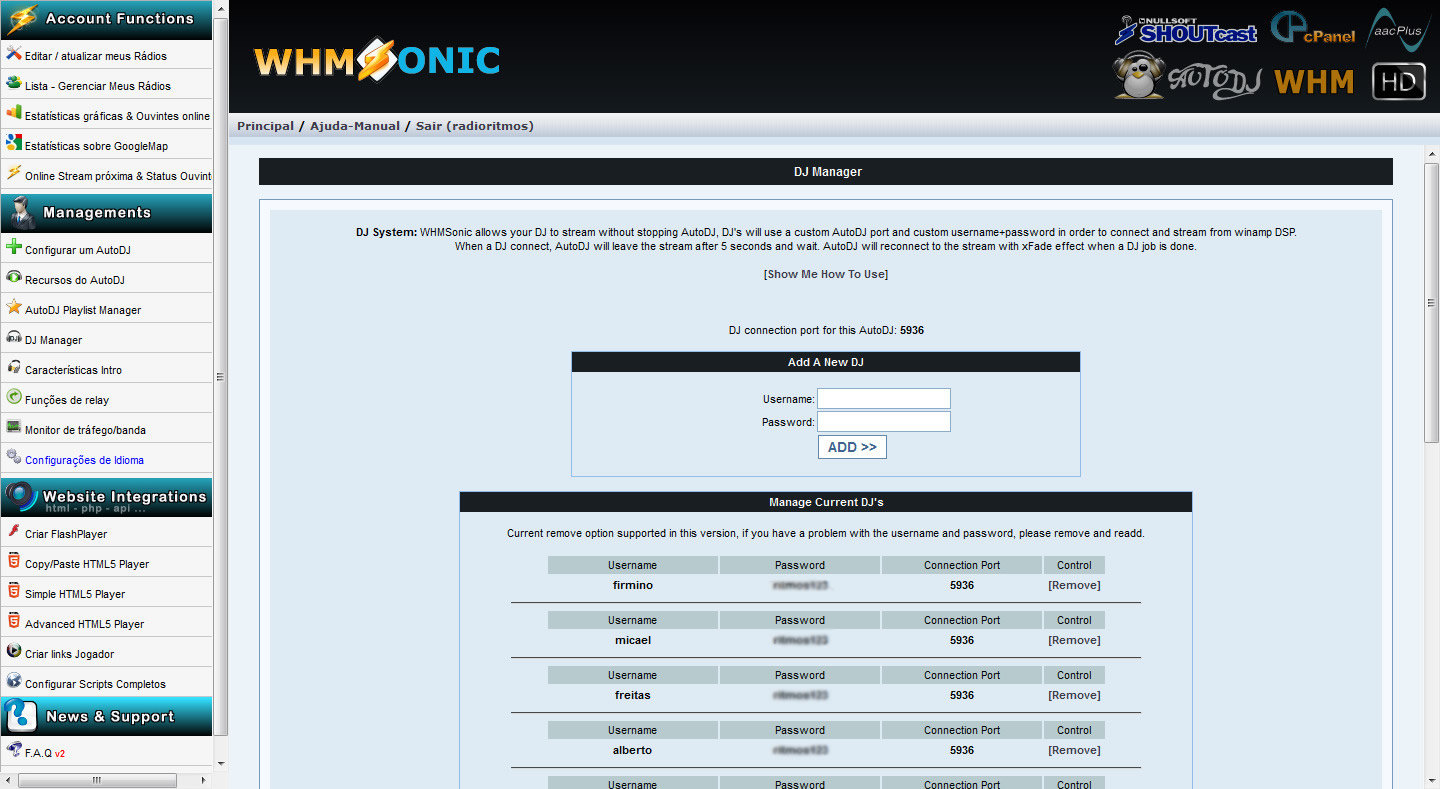
Task: Click the HTML5 icon beside Copy/Paste HTML5 Player
Action: [13, 561]
